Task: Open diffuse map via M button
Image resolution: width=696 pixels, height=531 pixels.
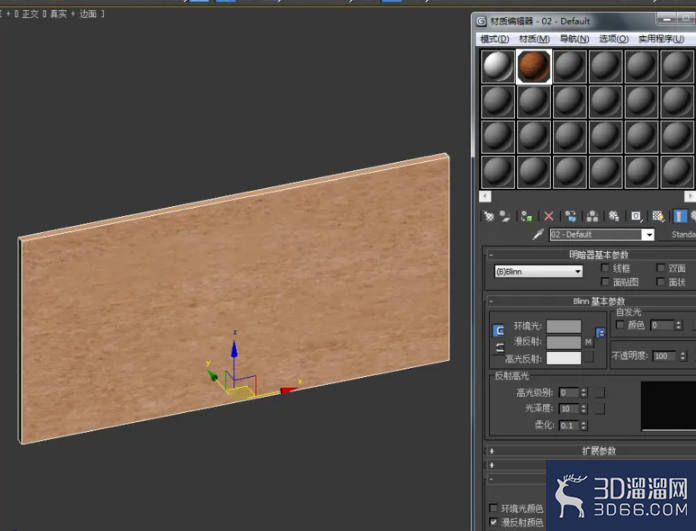Action: click(589, 342)
